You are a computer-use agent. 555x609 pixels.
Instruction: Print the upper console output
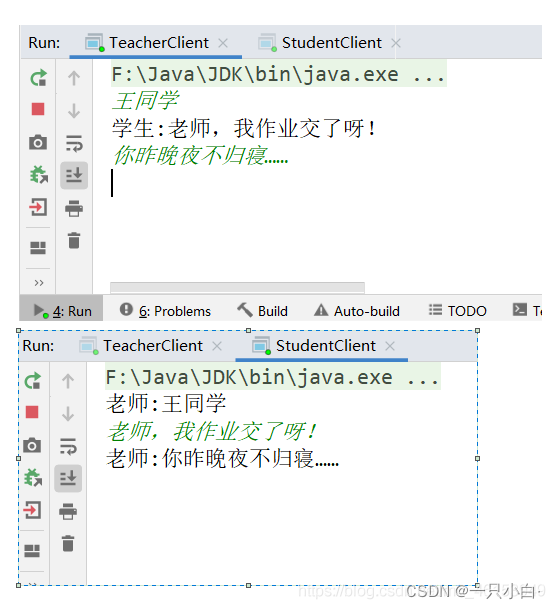click(74, 208)
